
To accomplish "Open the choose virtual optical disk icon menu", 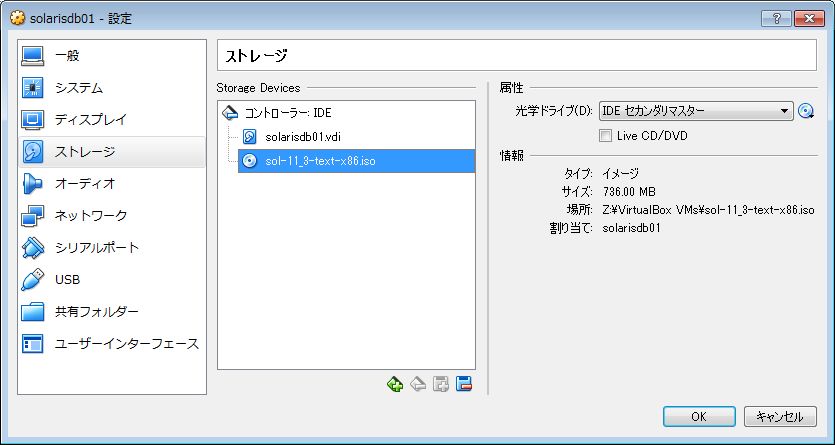I will point(806,111).
